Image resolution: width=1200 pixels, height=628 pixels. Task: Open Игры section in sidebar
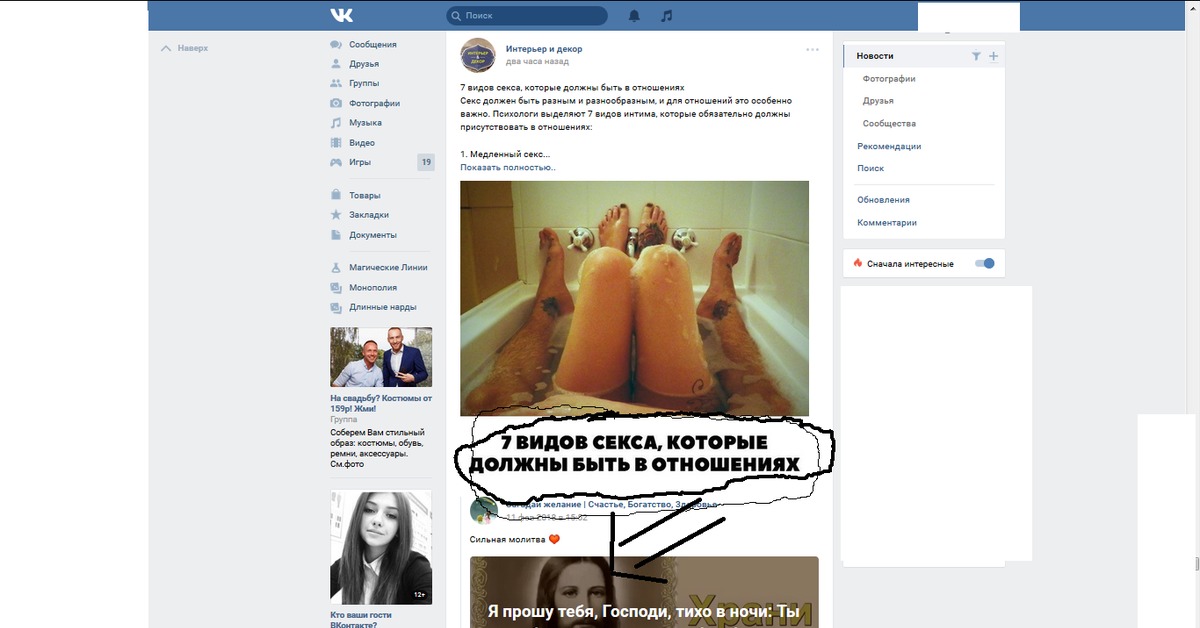tap(360, 162)
